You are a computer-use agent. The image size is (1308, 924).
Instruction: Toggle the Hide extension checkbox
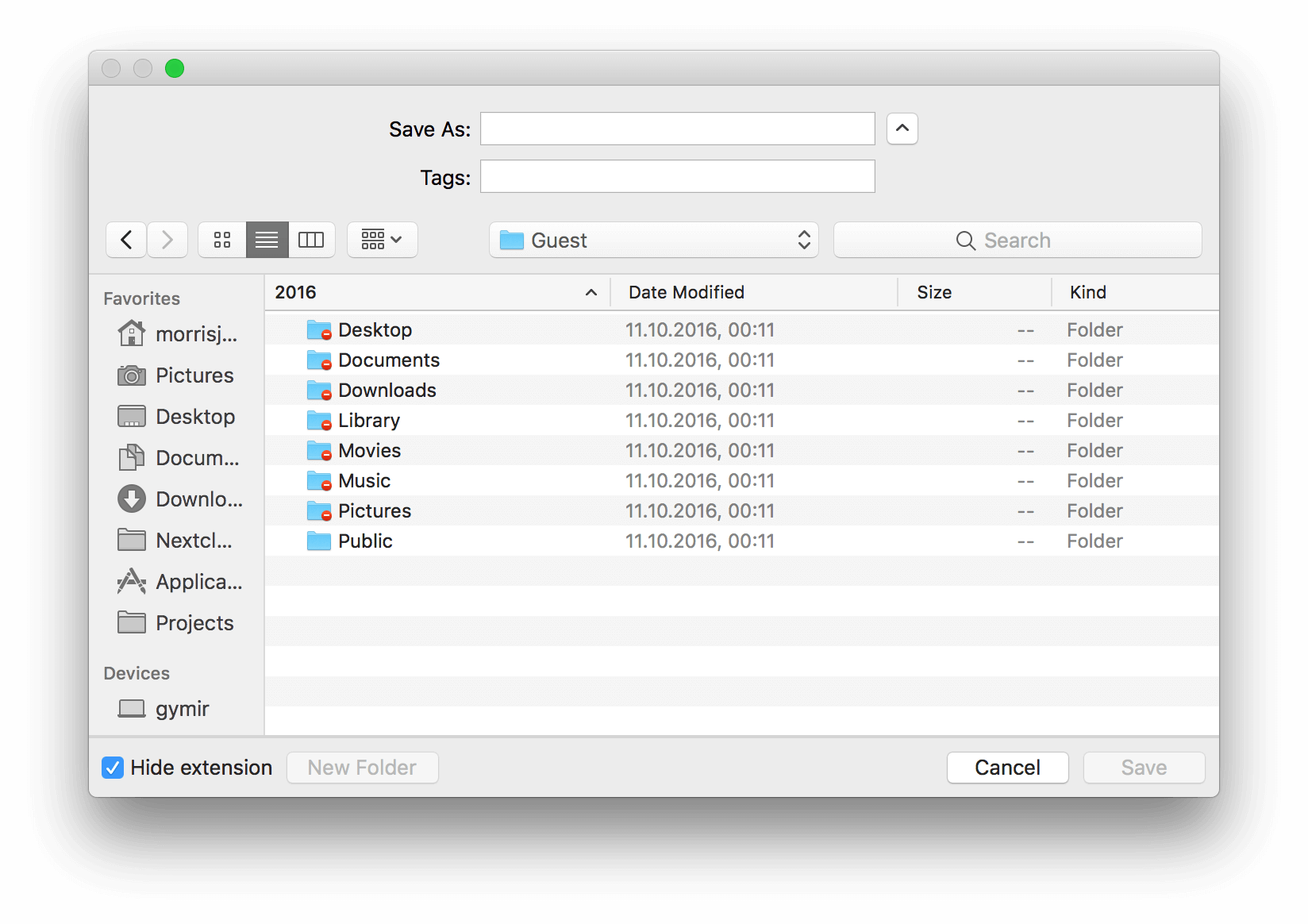tap(113, 767)
